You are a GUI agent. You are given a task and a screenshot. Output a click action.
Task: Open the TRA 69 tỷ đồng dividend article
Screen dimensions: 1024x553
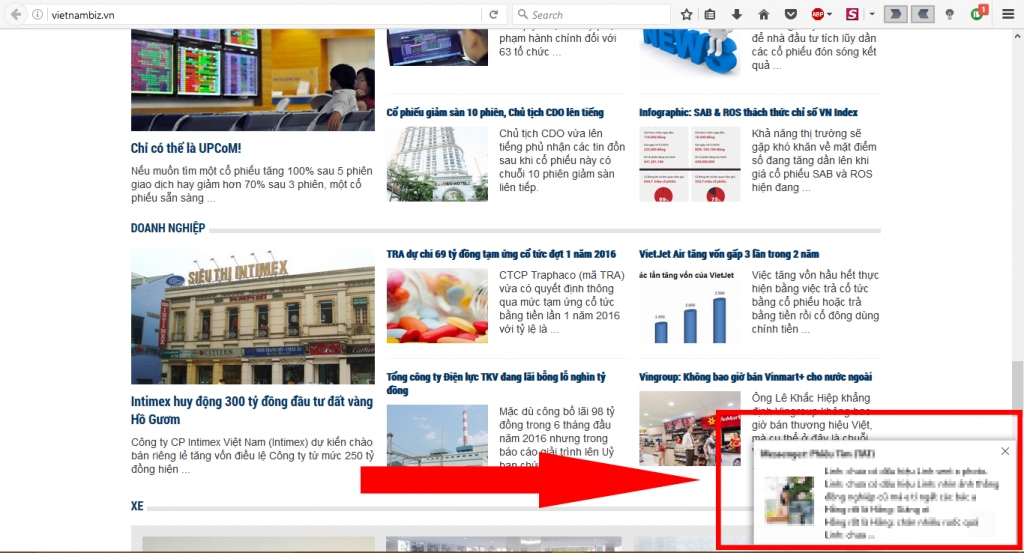point(502,254)
